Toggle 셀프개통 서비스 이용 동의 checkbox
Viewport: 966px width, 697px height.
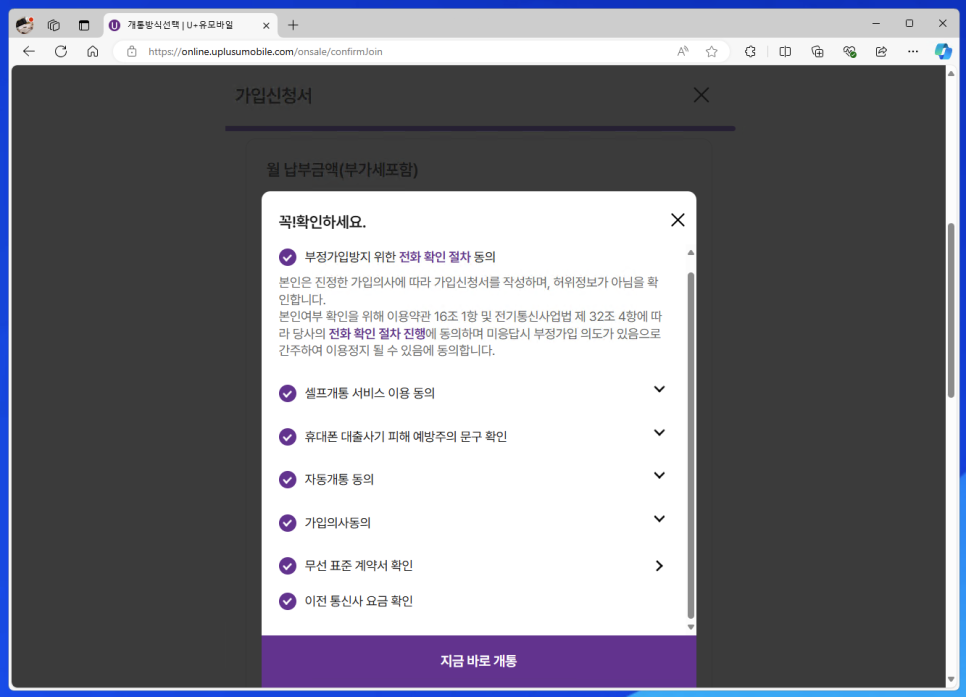coord(288,393)
